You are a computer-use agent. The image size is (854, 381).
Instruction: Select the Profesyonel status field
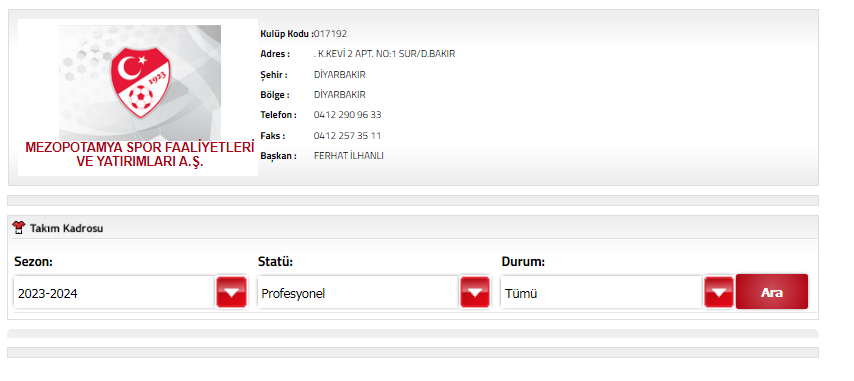(358, 293)
